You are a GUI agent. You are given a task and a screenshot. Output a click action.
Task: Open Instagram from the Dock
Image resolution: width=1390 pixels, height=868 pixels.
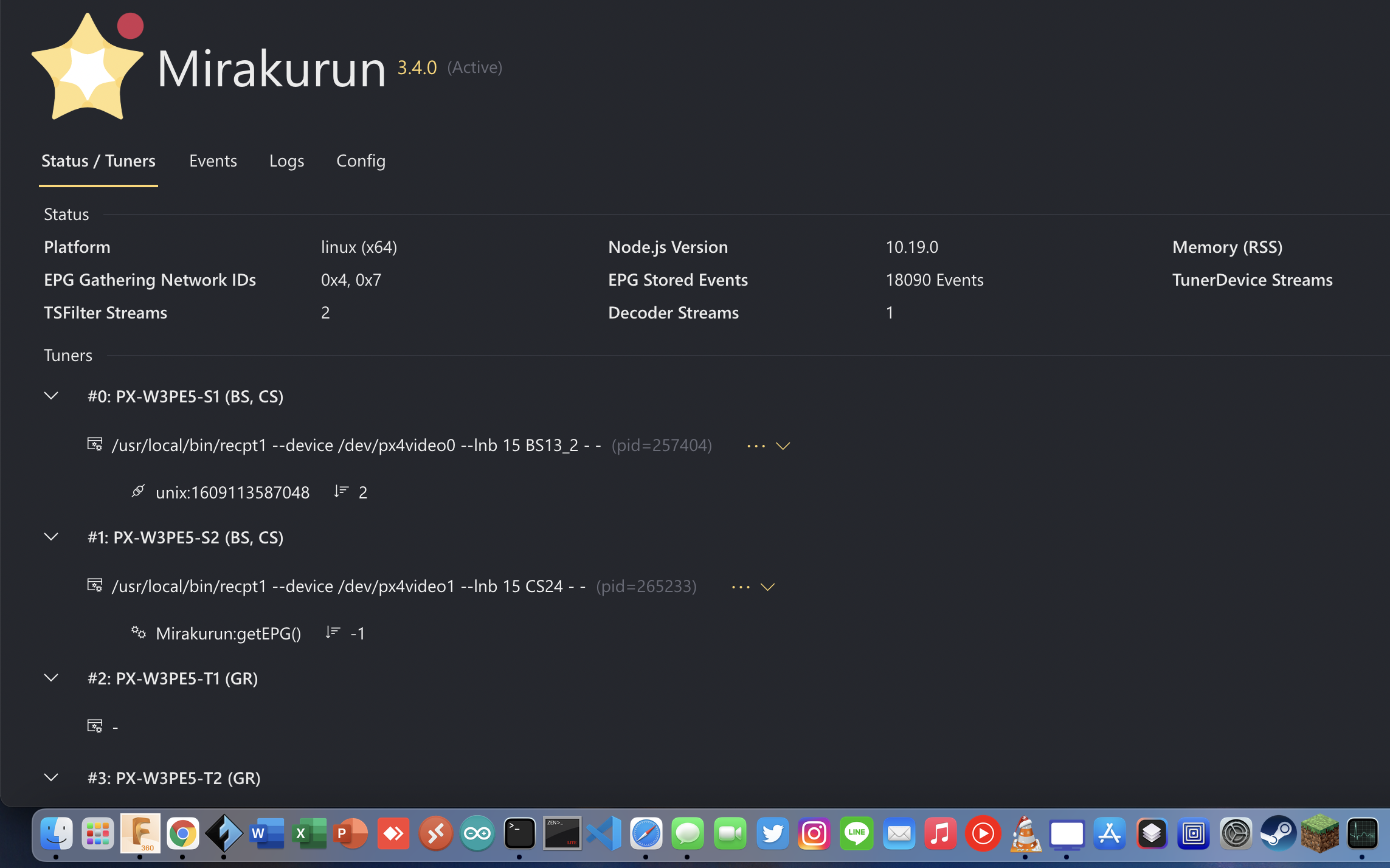[x=814, y=834]
